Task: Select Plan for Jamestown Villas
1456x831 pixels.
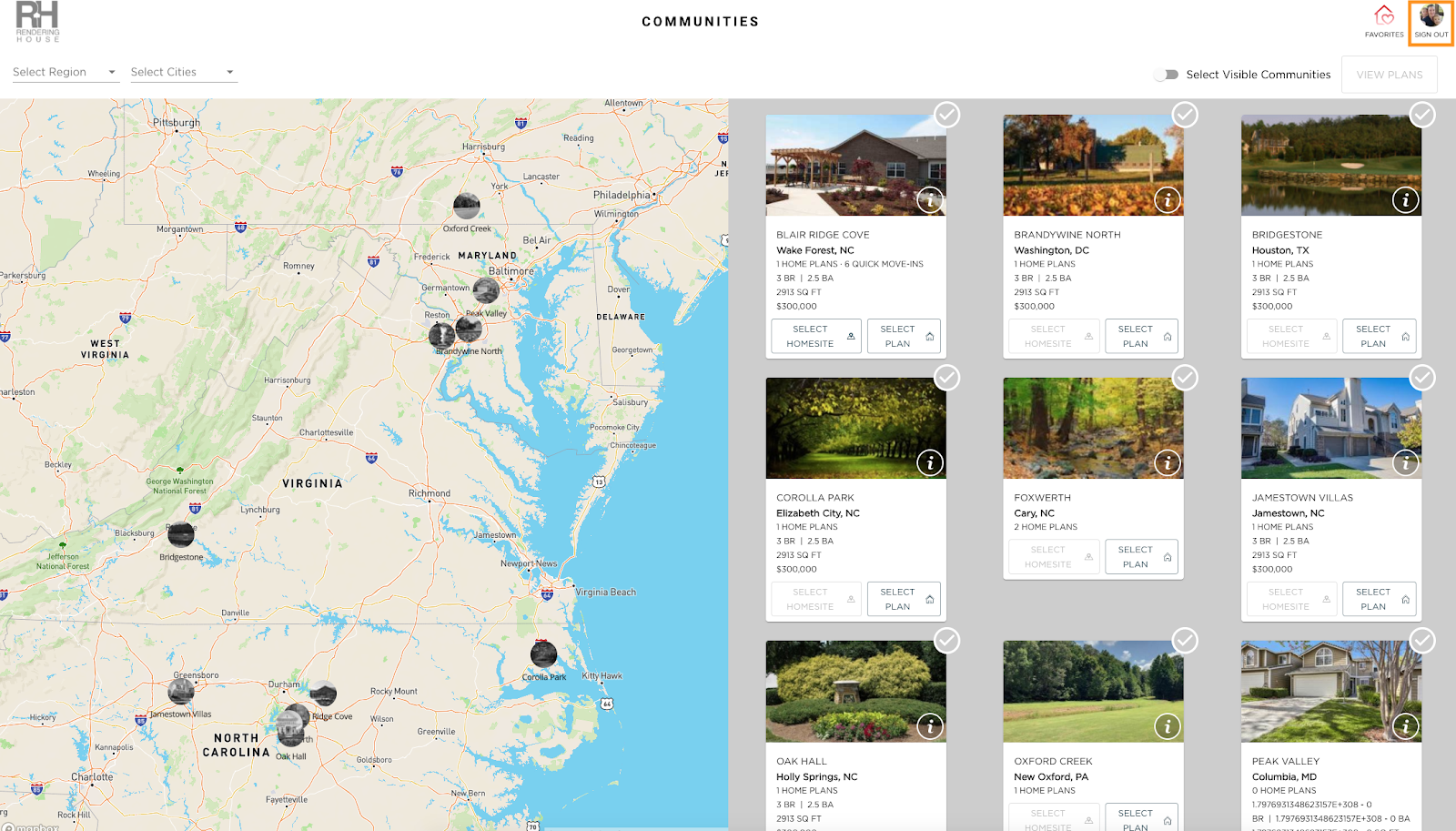Action: 1380,599
